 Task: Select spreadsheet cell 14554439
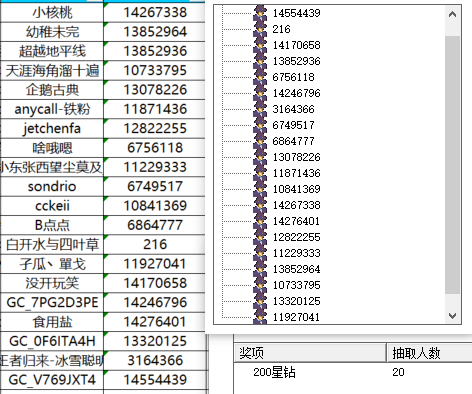click(155, 380)
